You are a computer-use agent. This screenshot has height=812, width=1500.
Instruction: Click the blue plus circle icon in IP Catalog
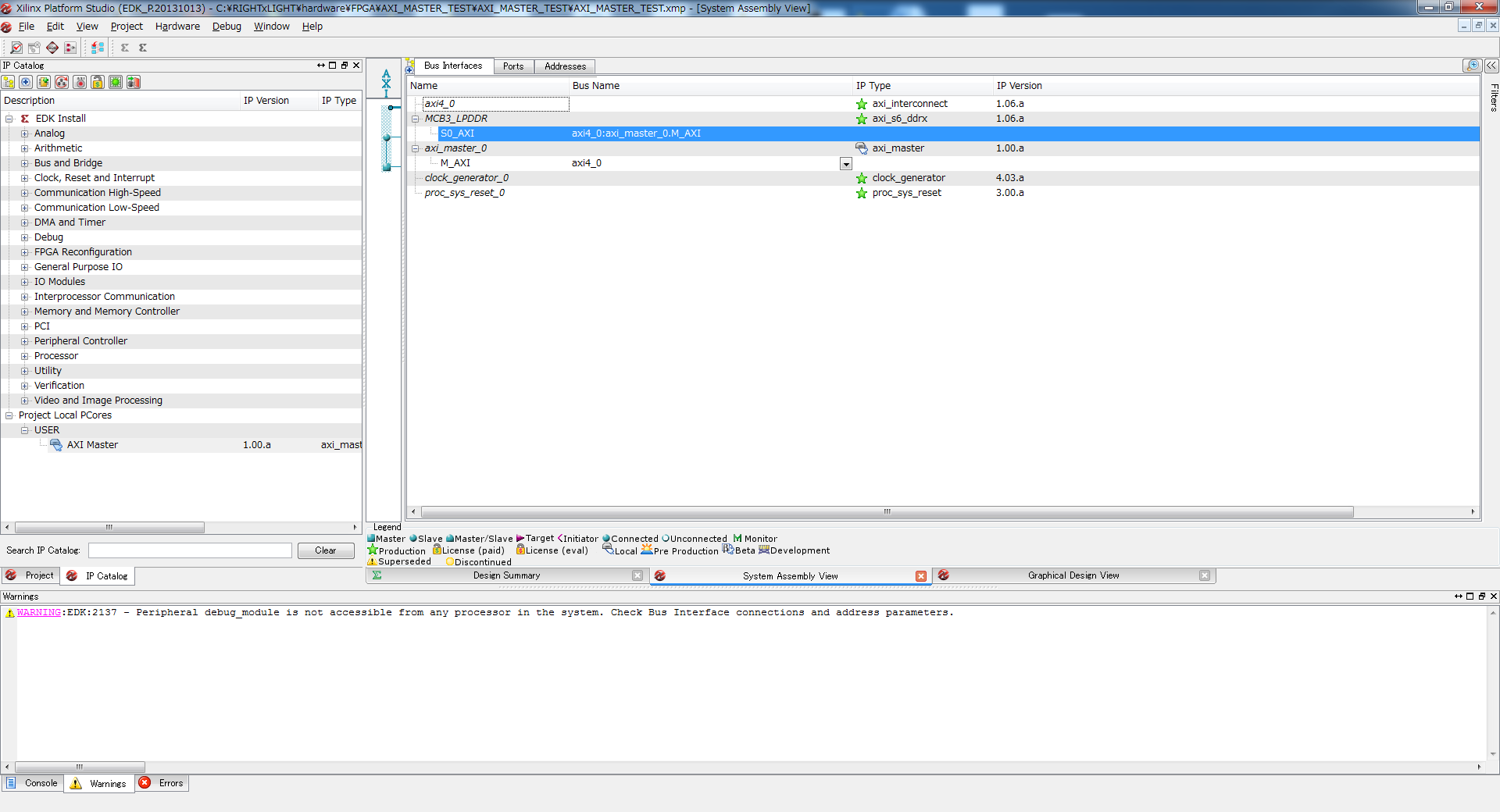26,82
